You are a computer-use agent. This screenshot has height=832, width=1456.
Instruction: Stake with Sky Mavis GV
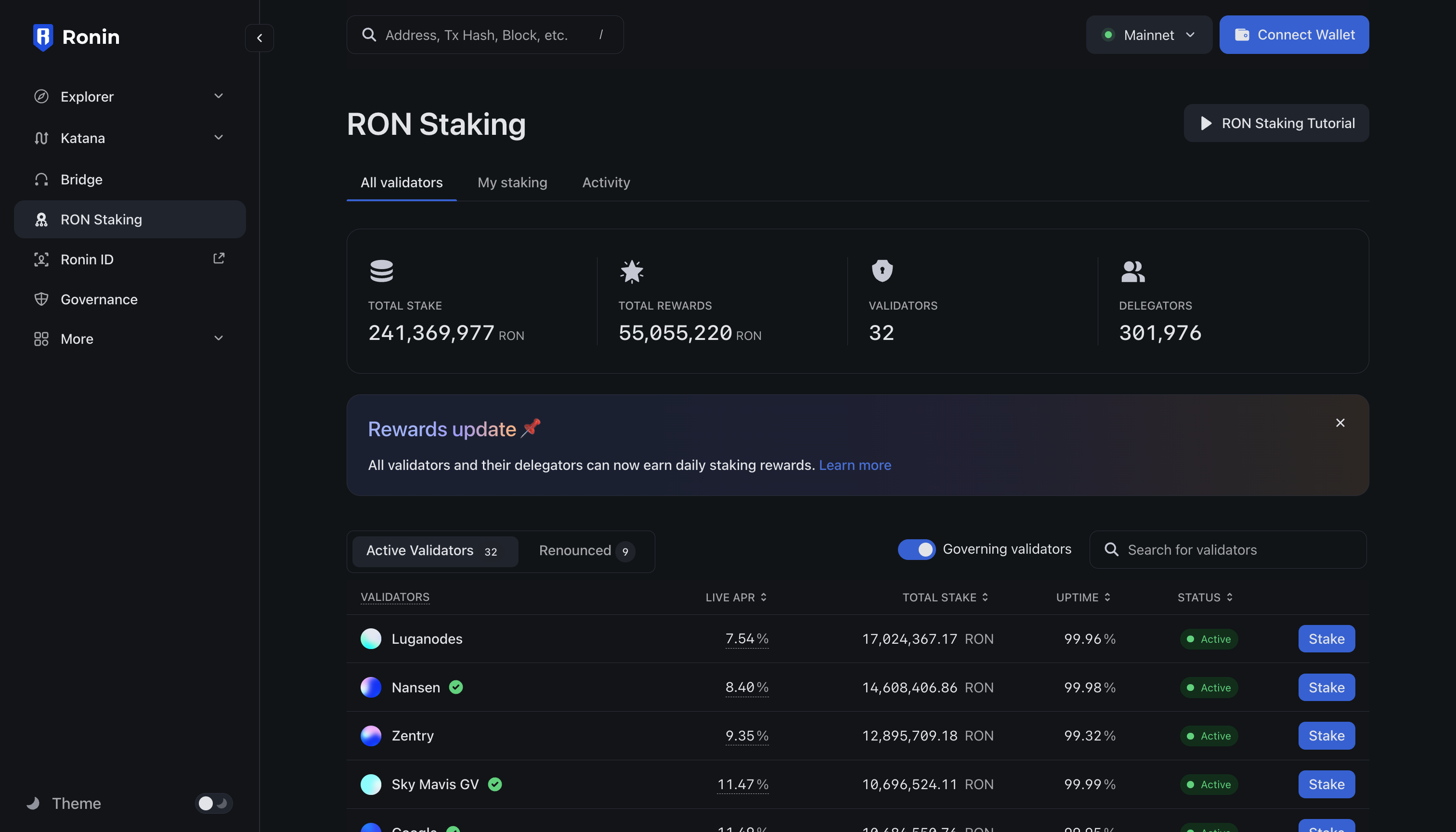point(1326,784)
